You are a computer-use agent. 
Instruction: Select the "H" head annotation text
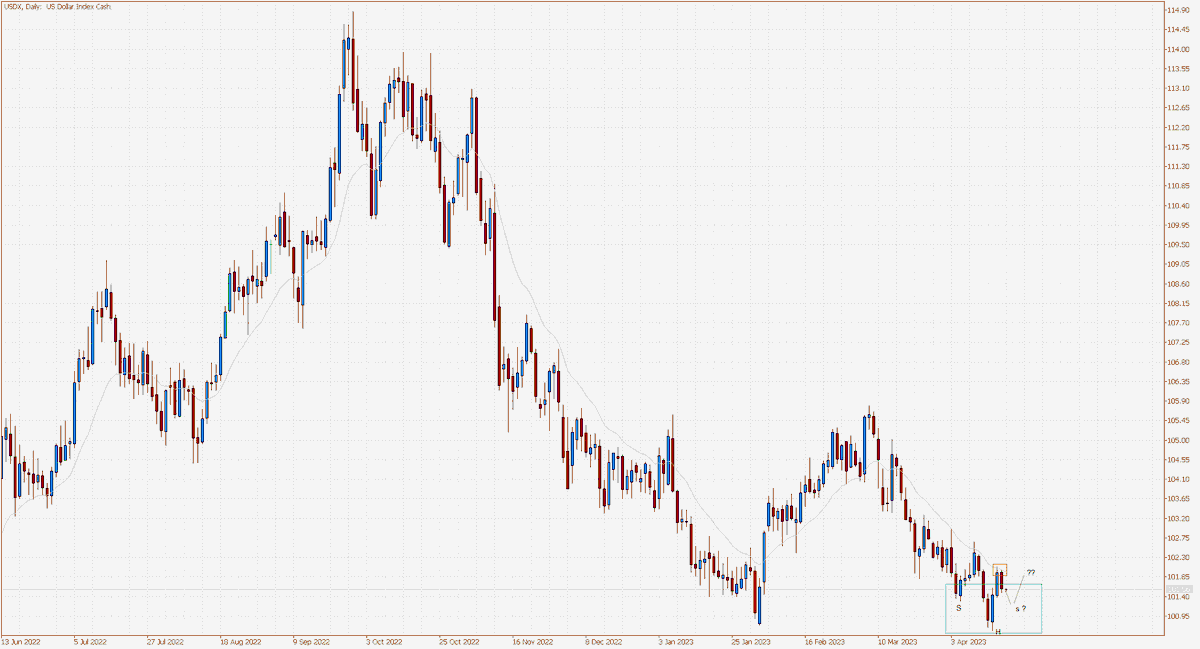pos(998,631)
